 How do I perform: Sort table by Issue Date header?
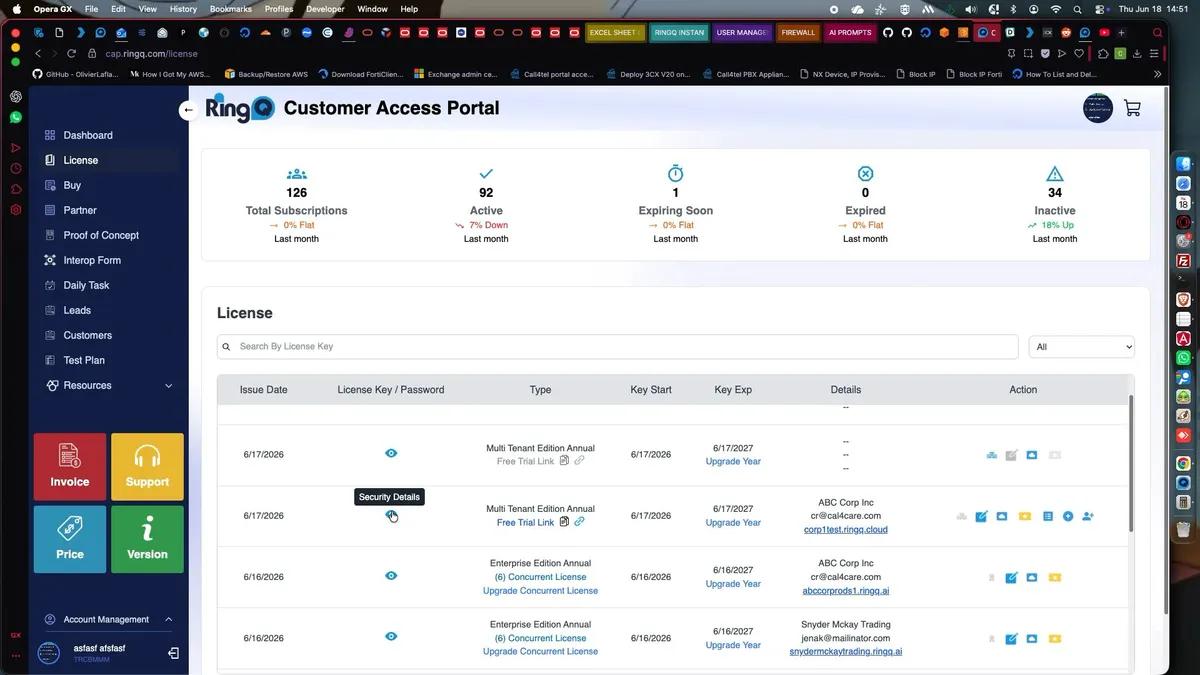pos(263,390)
